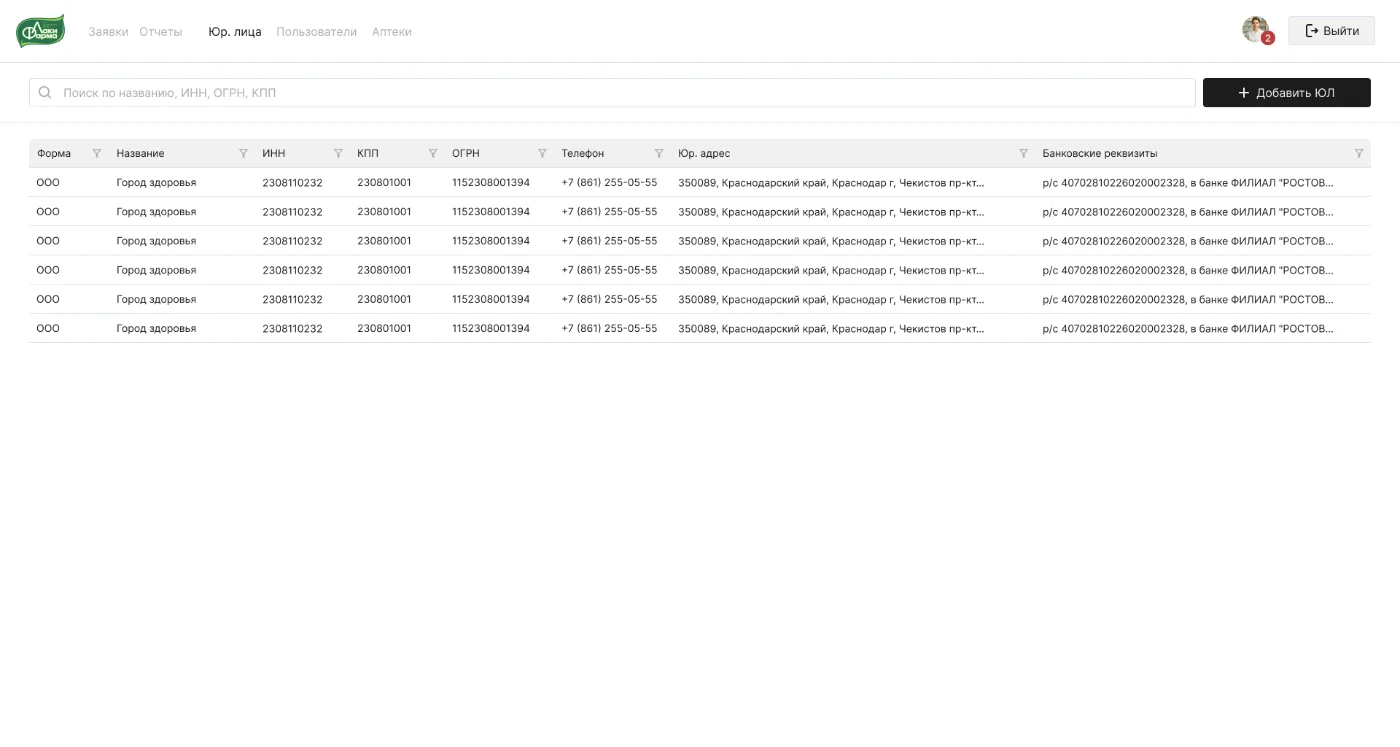Click the Телефон column filter icon
This screenshot has width=1400, height=747.
point(659,154)
